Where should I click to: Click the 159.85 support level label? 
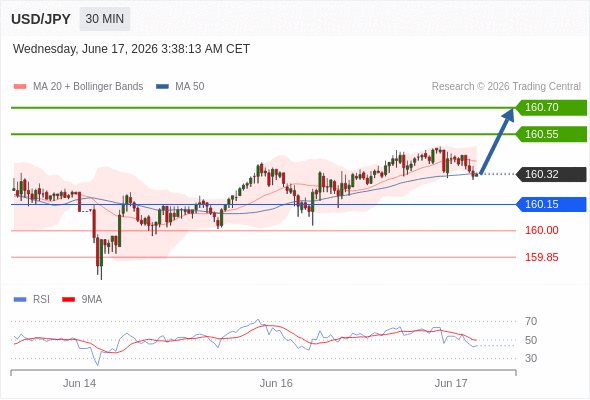click(x=541, y=257)
